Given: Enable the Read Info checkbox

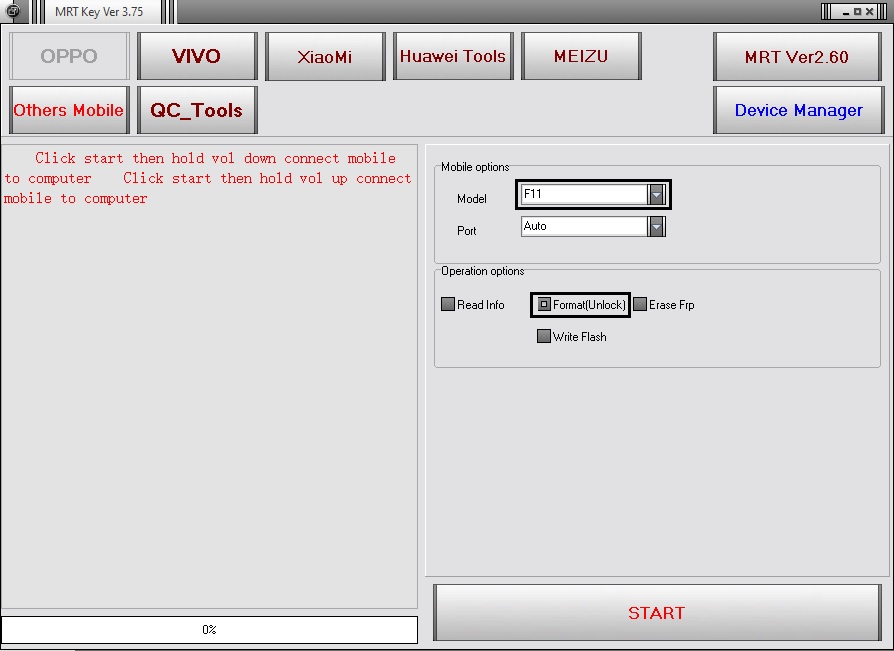Looking at the screenshot, I should click(x=448, y=304).
